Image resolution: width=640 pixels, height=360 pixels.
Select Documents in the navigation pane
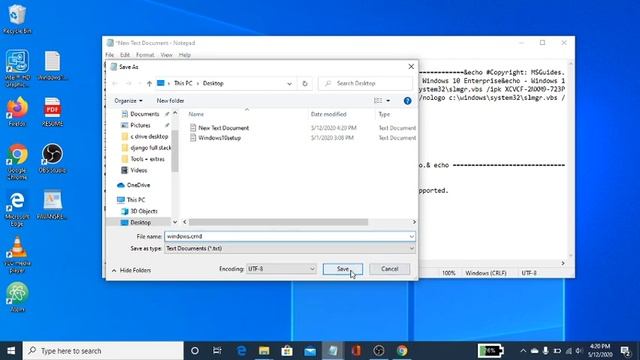(x=144, y=114)
